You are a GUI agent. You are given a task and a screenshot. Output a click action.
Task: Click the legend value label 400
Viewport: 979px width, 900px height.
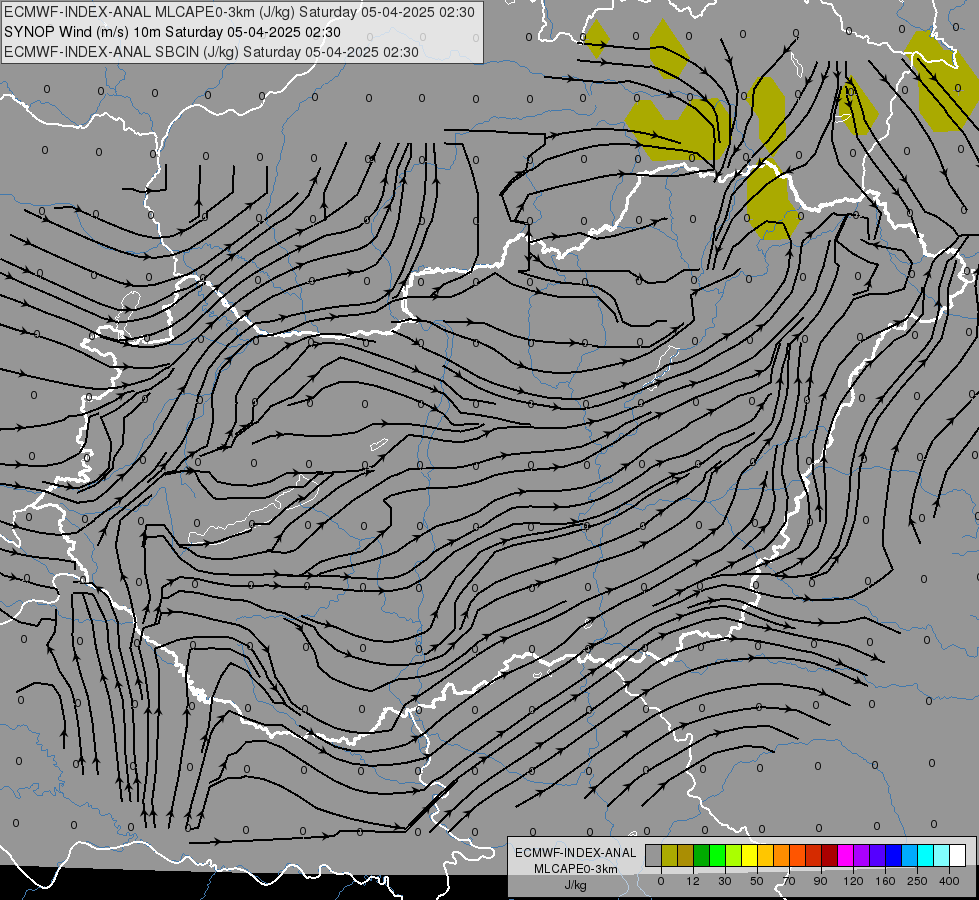(x=949, y=881)
